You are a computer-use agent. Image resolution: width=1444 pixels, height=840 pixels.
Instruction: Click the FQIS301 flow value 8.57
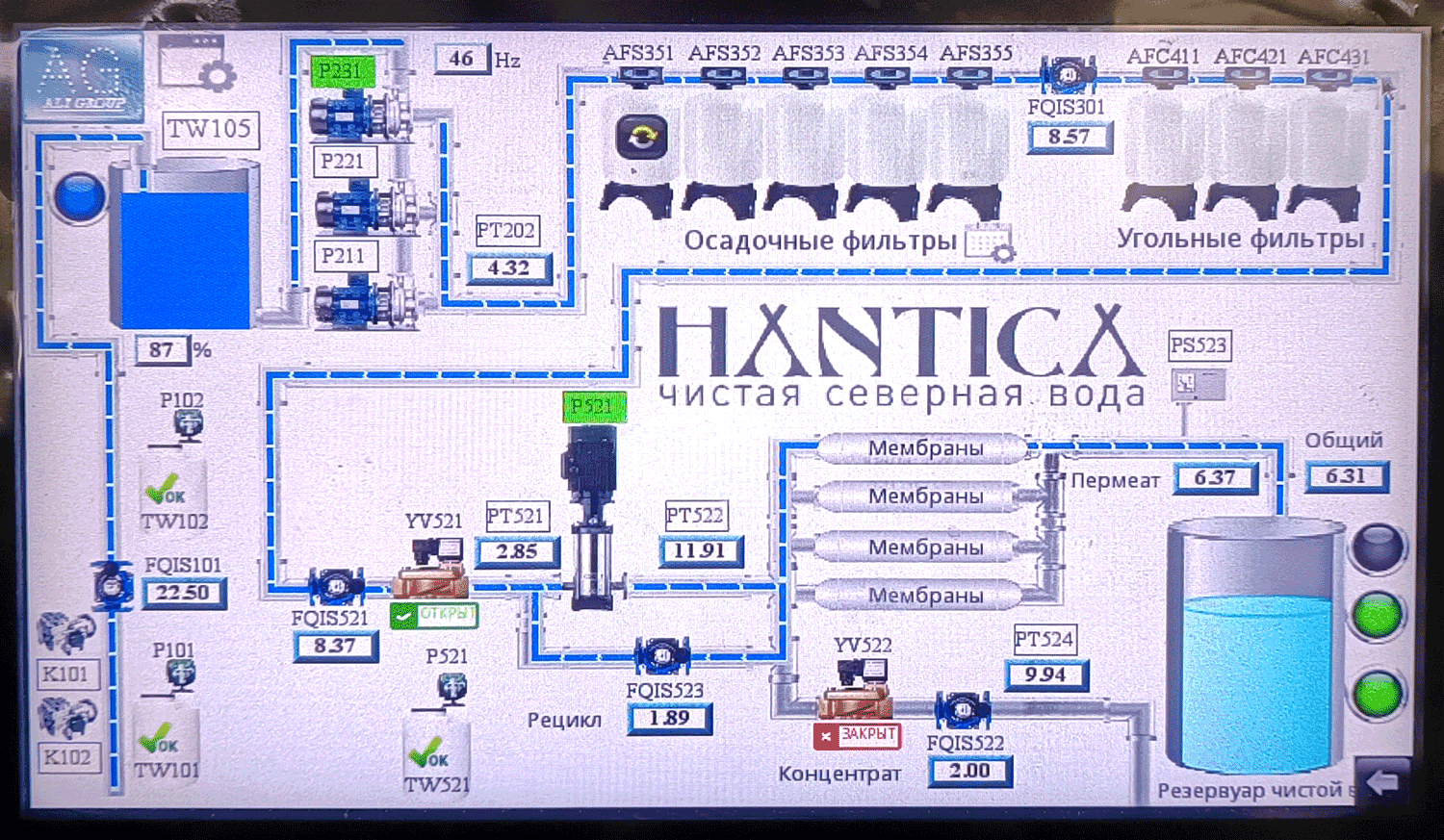click(x=1070, y=137)
